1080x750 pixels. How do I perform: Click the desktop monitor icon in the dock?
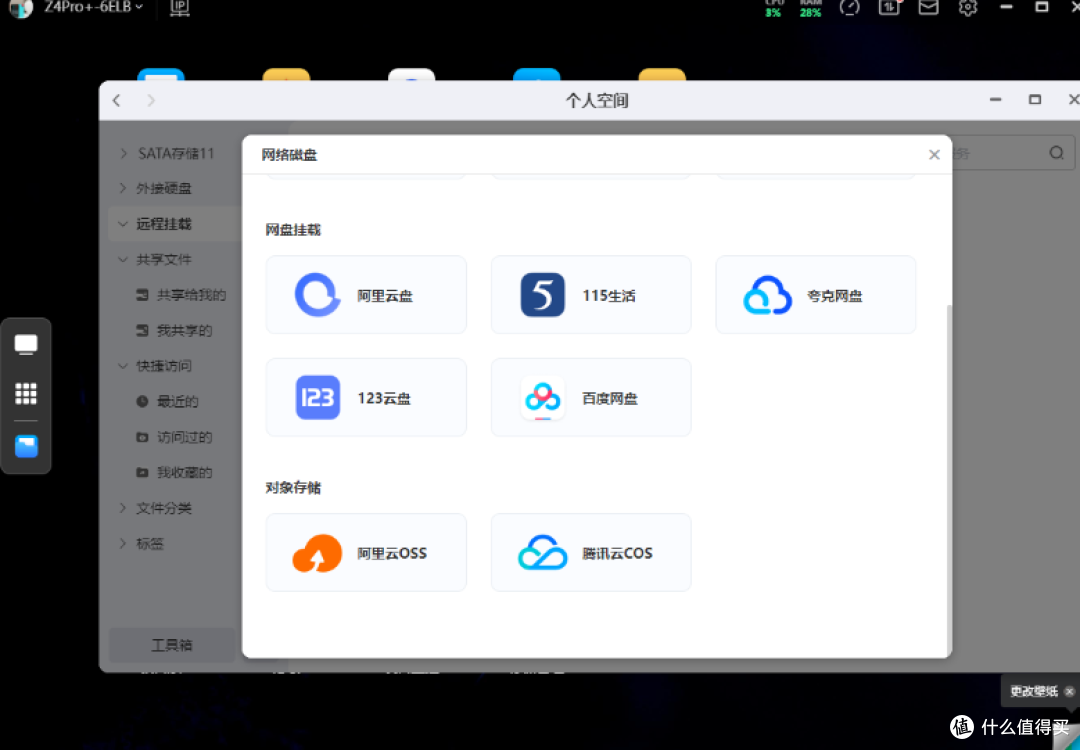(26, 344)
